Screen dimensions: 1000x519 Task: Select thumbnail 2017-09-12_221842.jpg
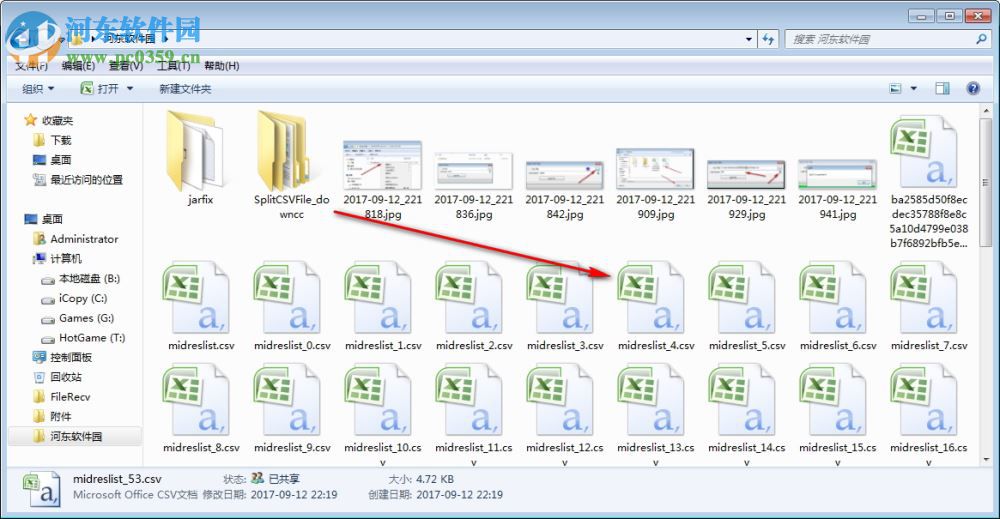click(x=564, y=174)
